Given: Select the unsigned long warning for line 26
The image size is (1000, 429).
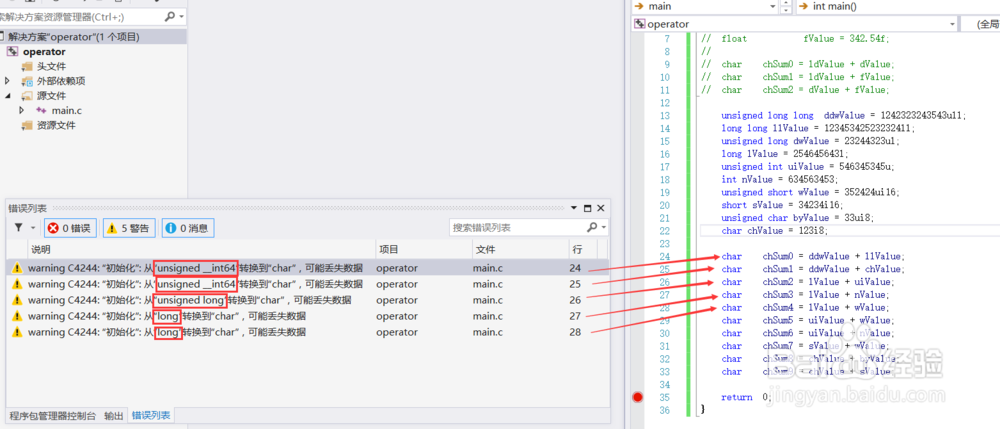Looking at the screenshot, I should (x=307, y=300).
